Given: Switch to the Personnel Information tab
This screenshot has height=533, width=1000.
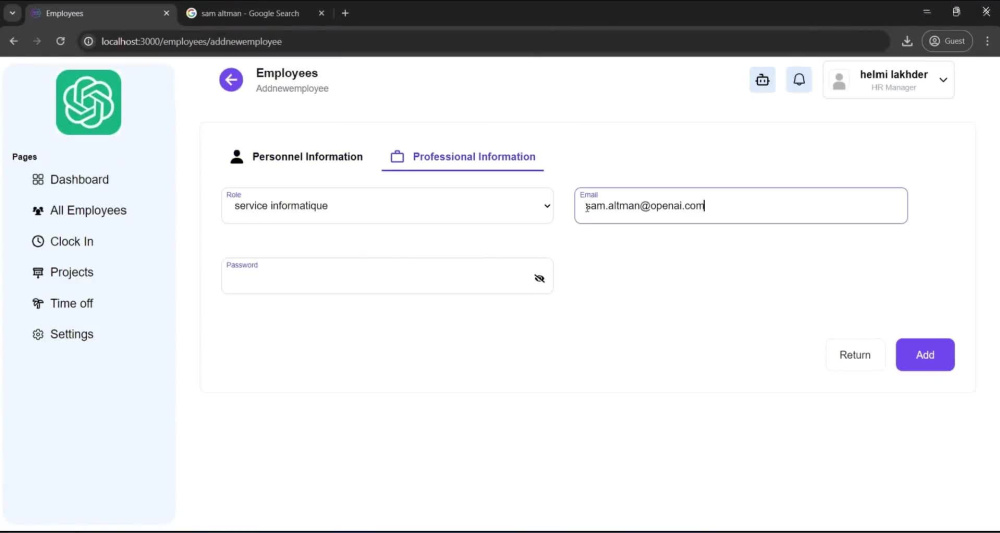Looking at the screenshot, I should [296, 157].
